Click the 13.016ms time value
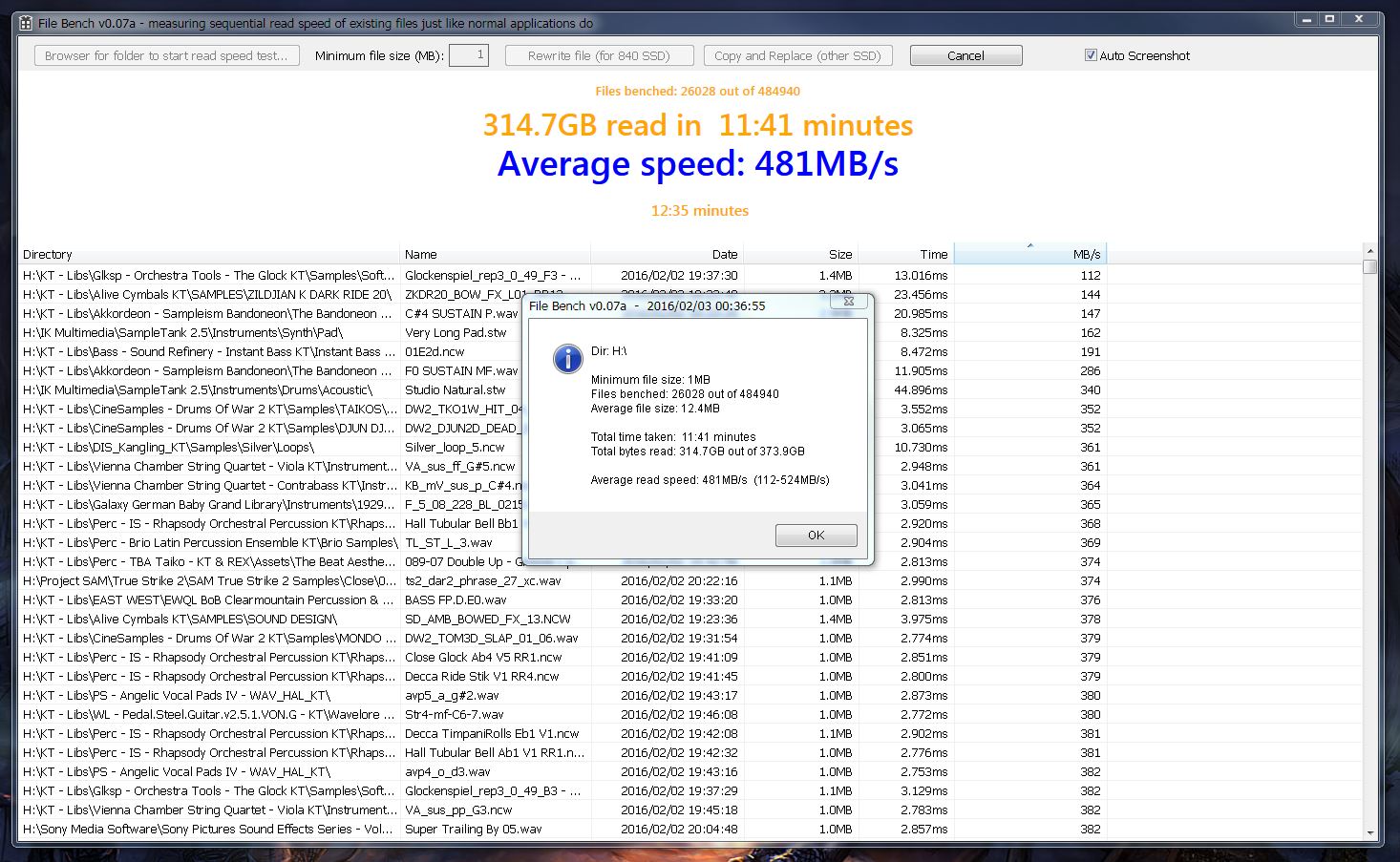Viewport: 1400px width, 862px height. click(x=921, y=275)
